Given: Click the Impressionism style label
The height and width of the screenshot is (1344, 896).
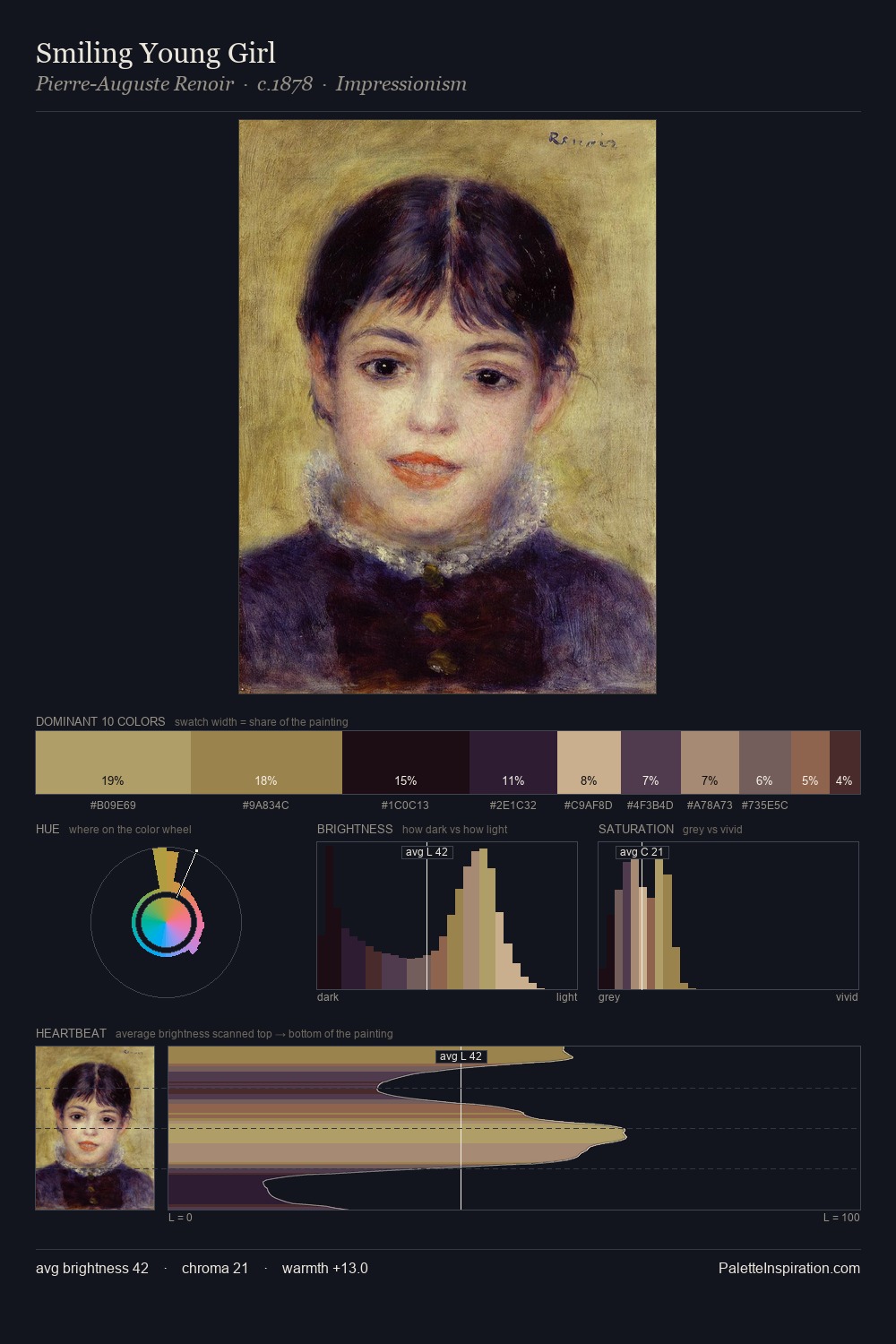Looking at the screenshot, I should 401,84.
